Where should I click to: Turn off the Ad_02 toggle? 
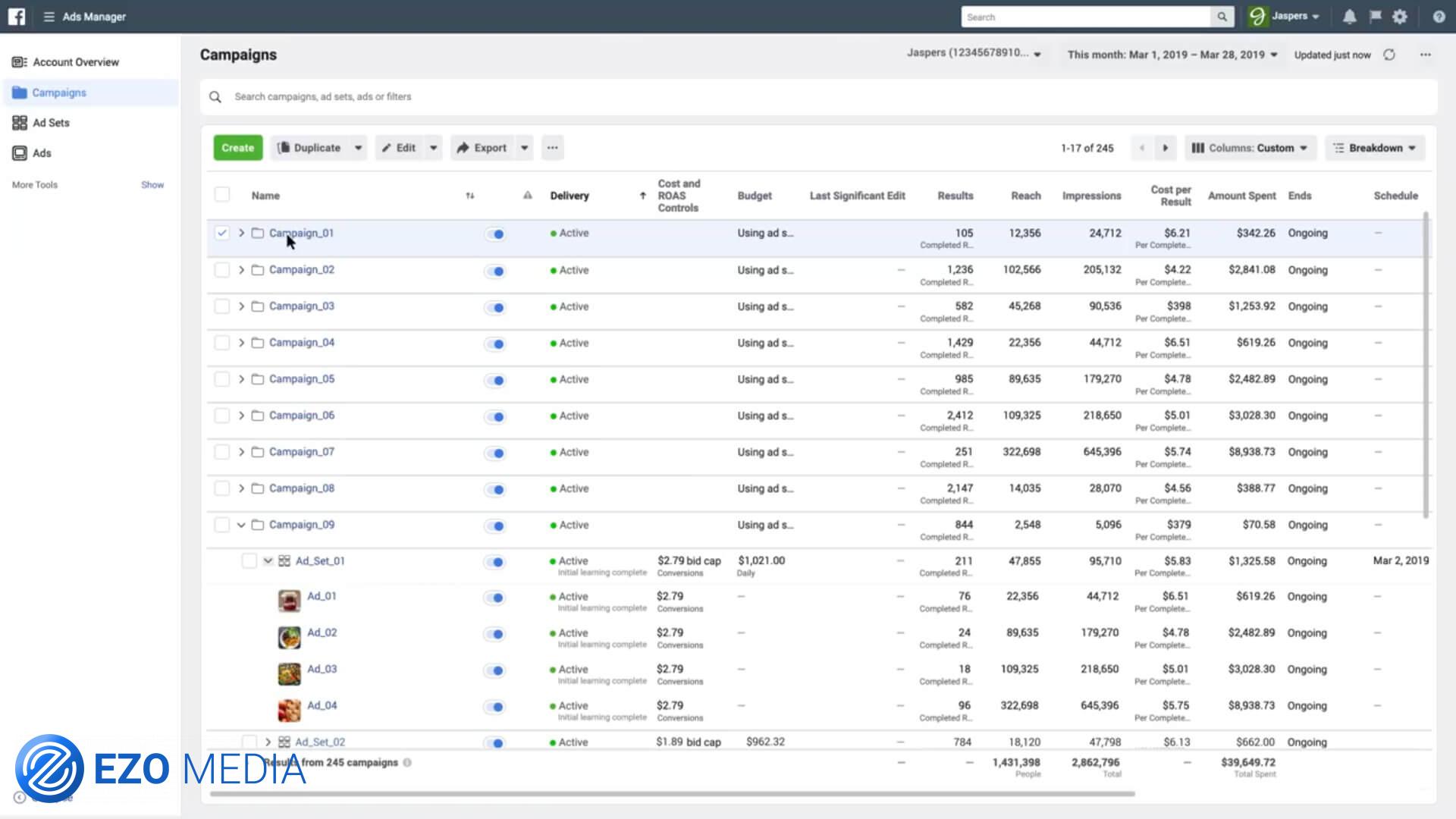pos(494,634)
